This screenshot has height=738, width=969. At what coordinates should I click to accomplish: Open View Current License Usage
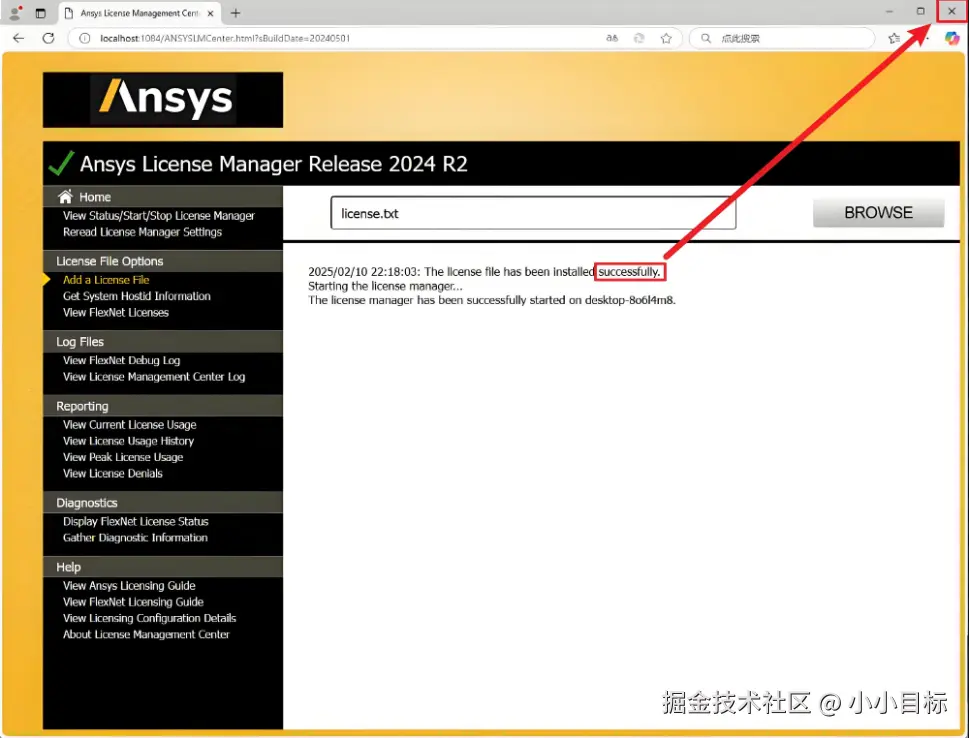(130, 425)
